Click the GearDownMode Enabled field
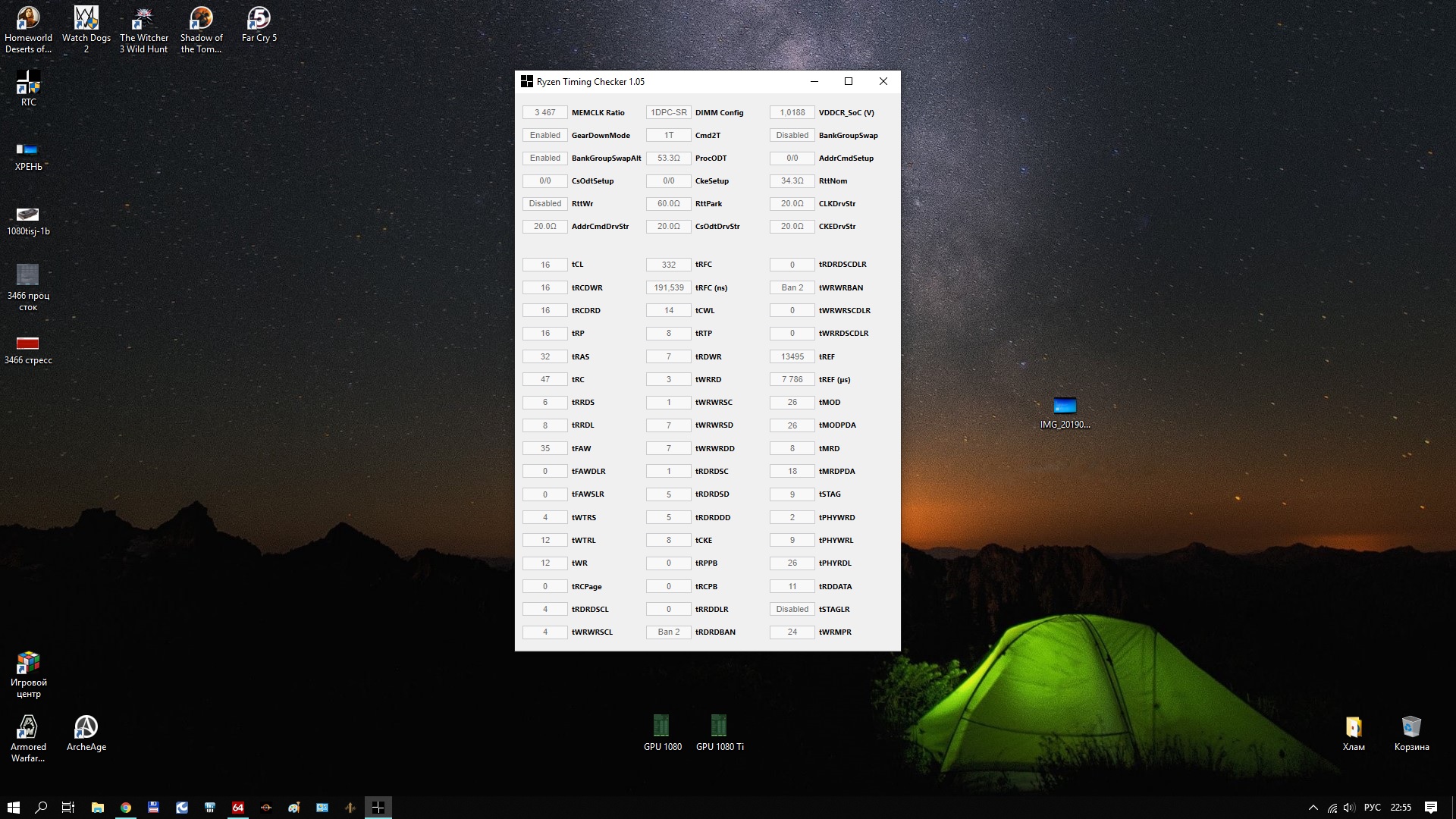Screen dimensions: 1456x819 point(544,135)
